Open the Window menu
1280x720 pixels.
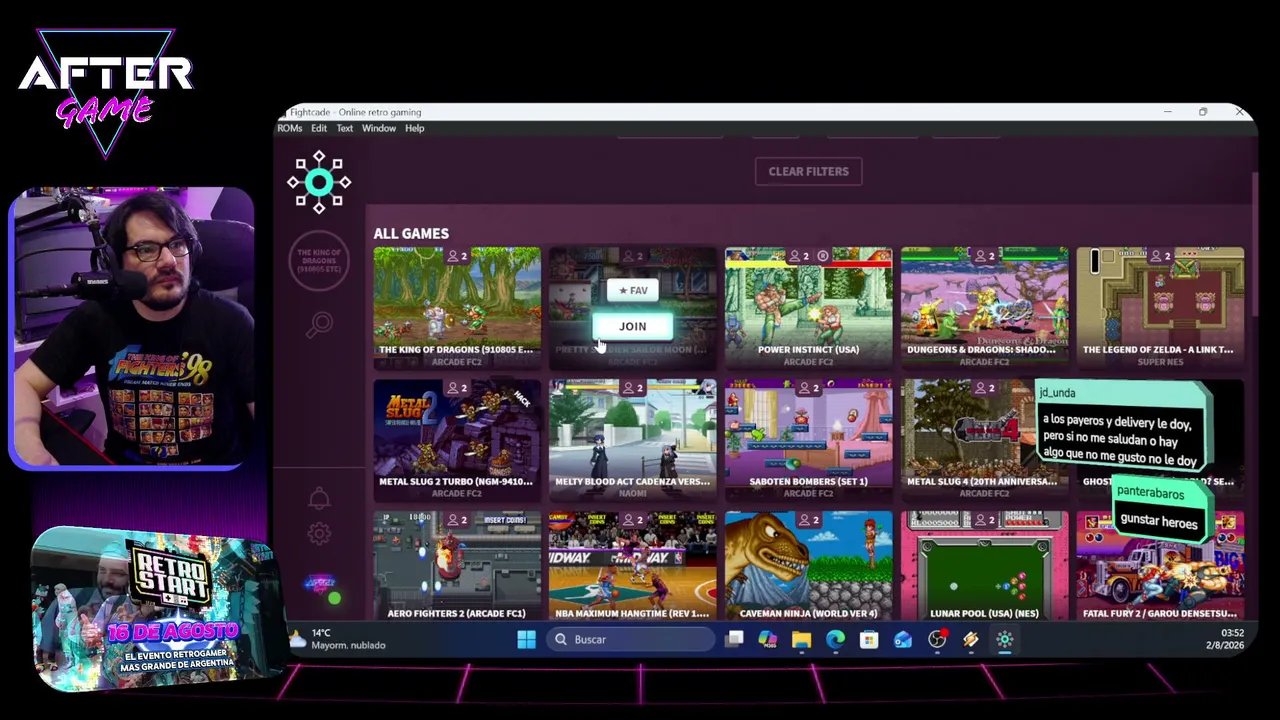click(x=379, y=128)
